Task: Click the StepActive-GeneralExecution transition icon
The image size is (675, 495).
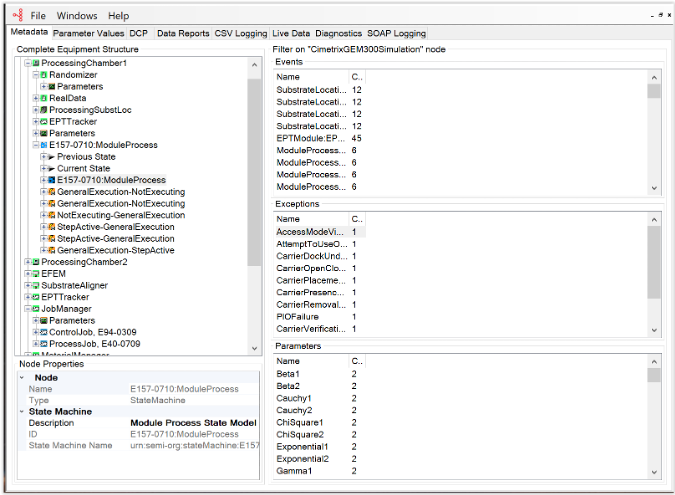Action: [51, 239]
